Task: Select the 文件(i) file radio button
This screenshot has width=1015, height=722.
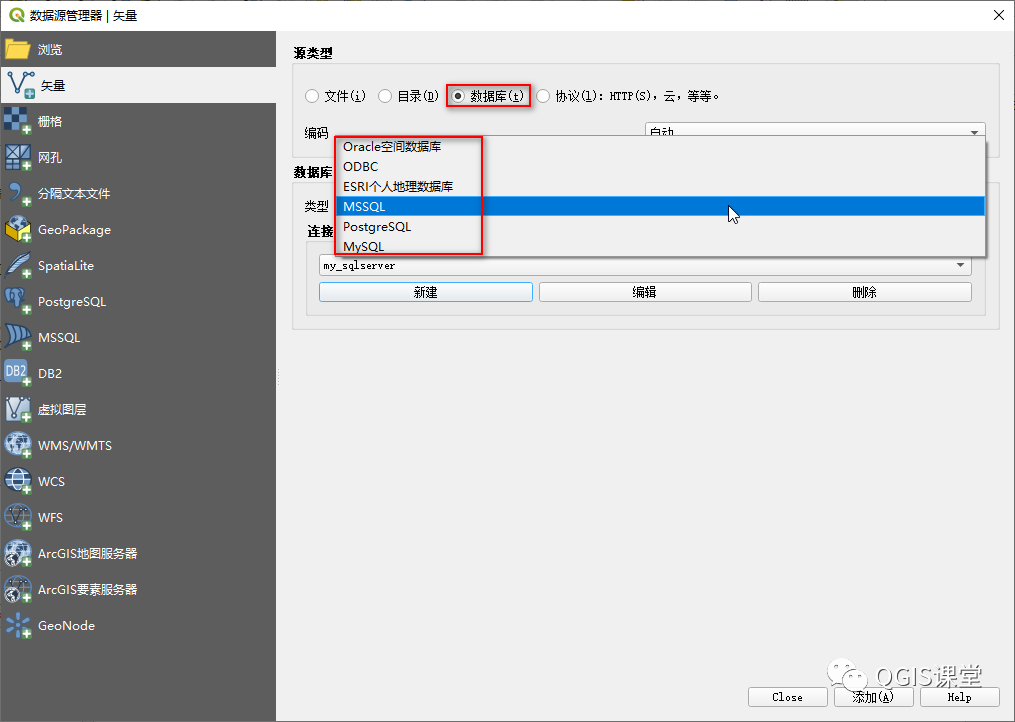Action: coord(312,96)
